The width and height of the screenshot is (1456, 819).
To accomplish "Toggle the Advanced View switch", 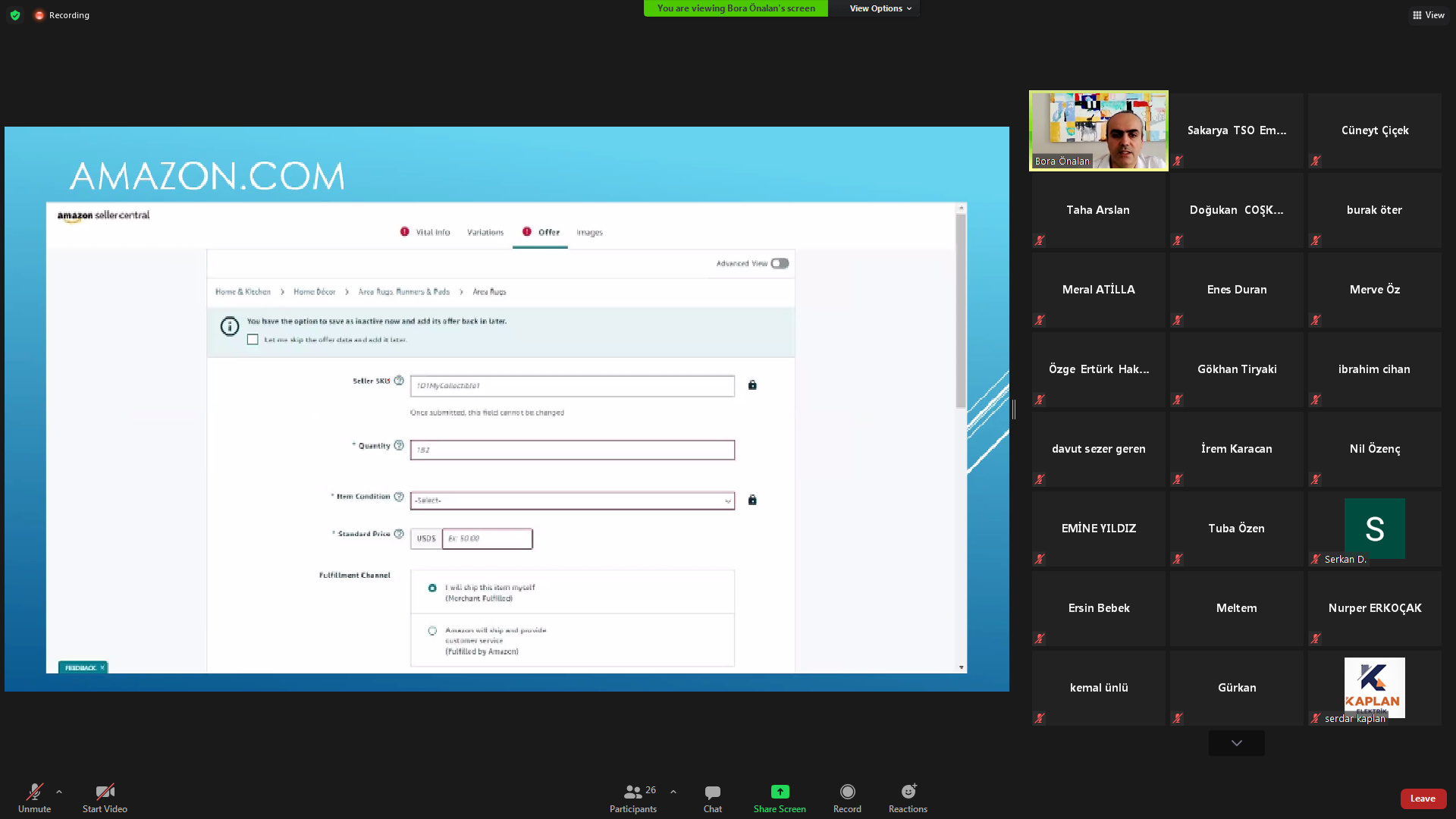I will pyautogui.click(x=780, y=263).
